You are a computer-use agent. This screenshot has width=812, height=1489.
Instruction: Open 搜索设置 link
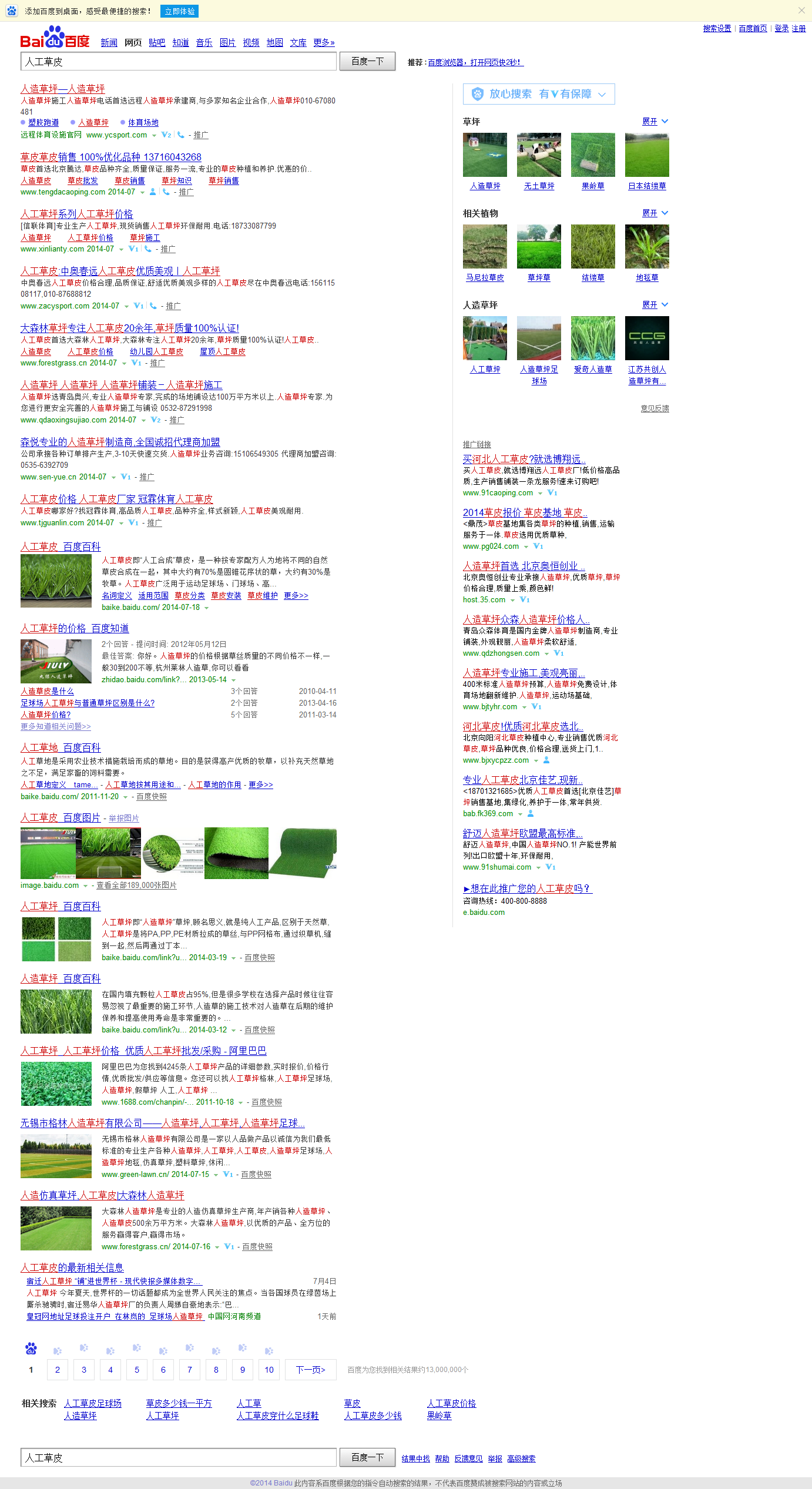click(717, 28)
